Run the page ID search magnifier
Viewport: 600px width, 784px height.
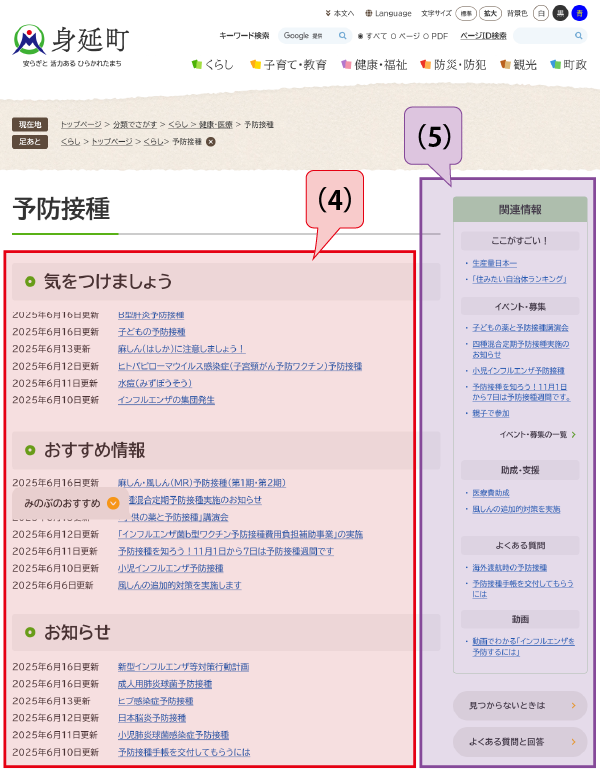578,36
